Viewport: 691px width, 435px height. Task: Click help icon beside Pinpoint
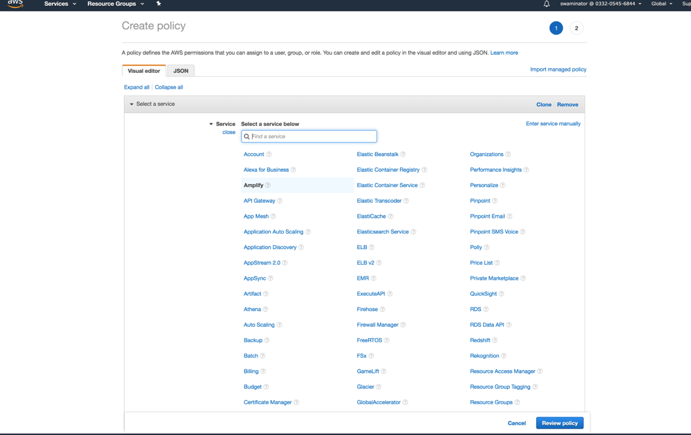(x=494, y=201)
